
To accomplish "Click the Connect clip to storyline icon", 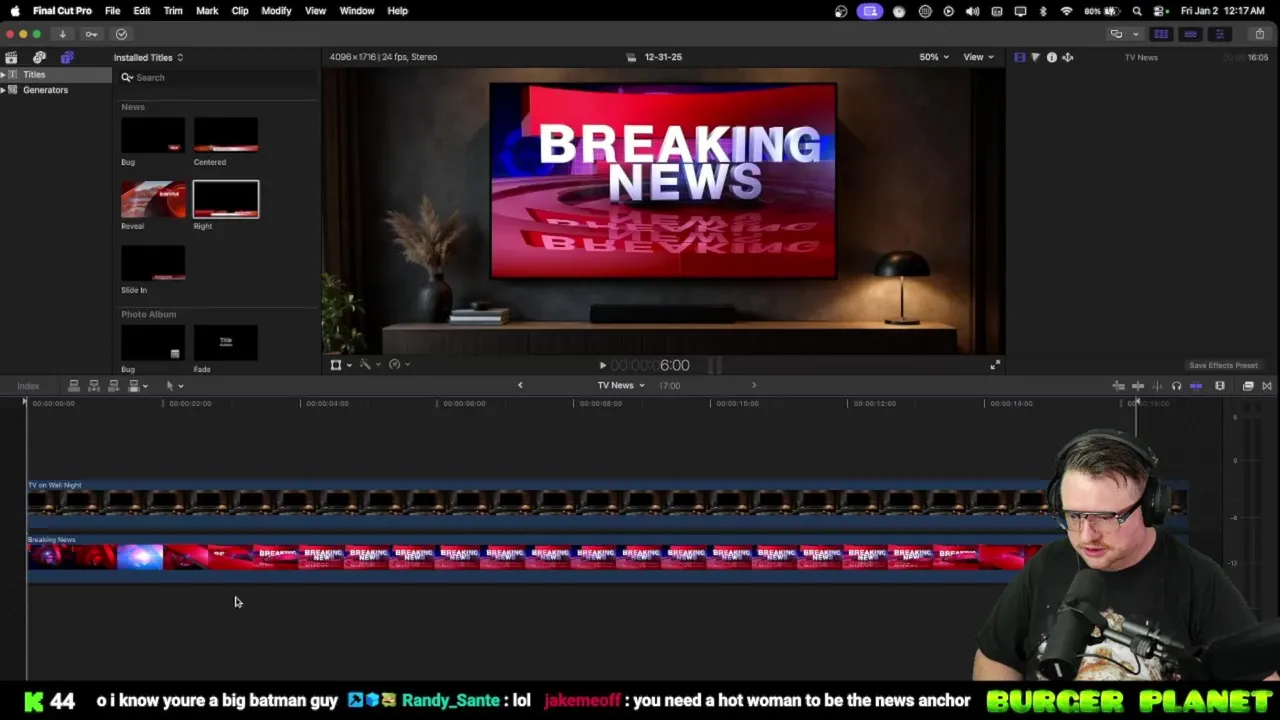I will point(73,386).
